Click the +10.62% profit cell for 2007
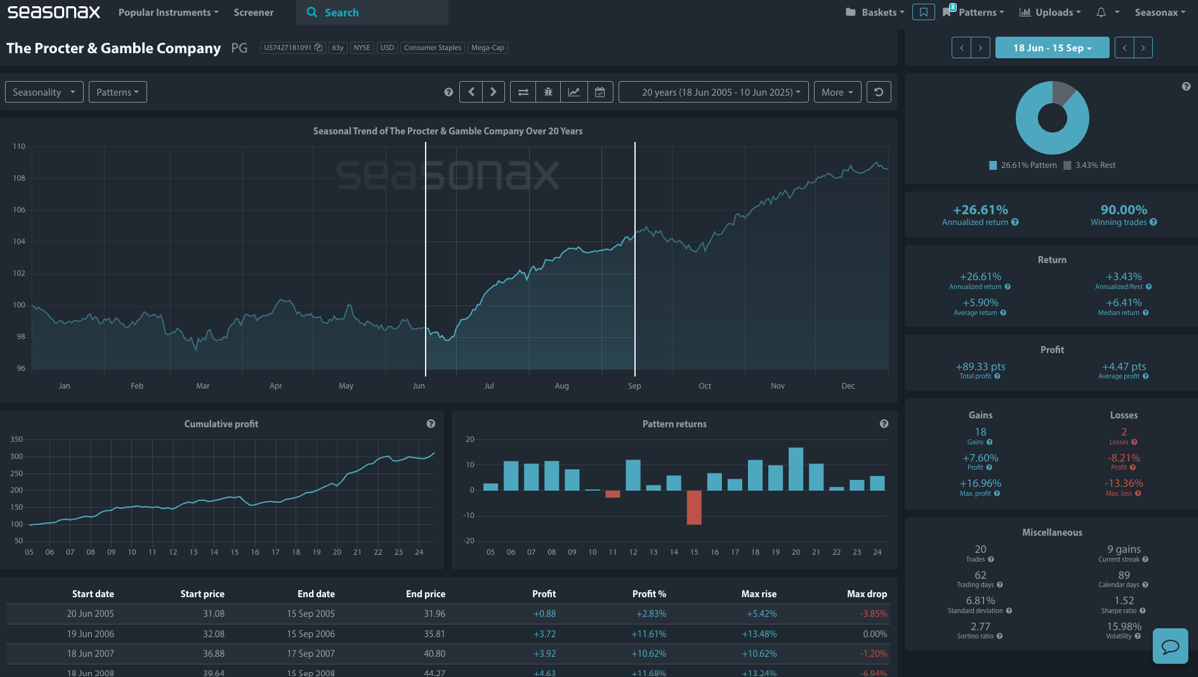The height and width of the screenshot is (677, 1198). tap(649, 653)
